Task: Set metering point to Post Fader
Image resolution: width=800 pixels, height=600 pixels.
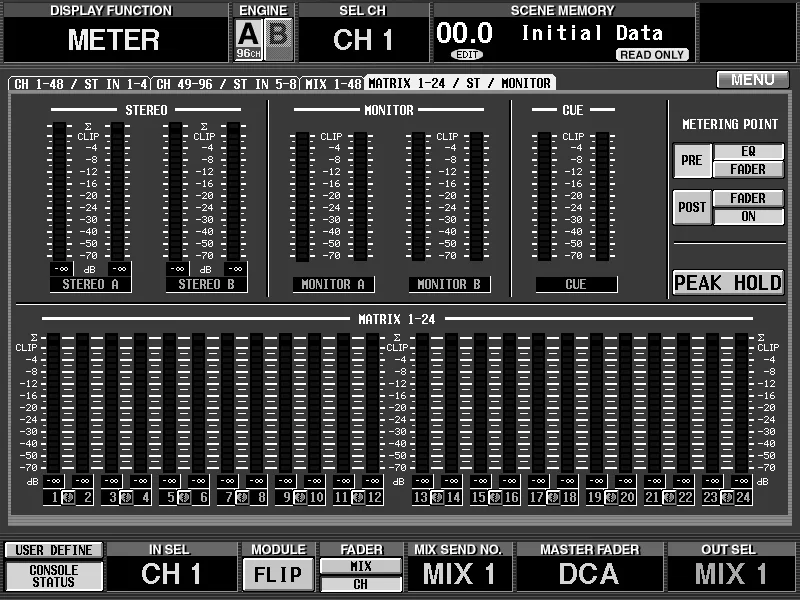Action: 748,198
